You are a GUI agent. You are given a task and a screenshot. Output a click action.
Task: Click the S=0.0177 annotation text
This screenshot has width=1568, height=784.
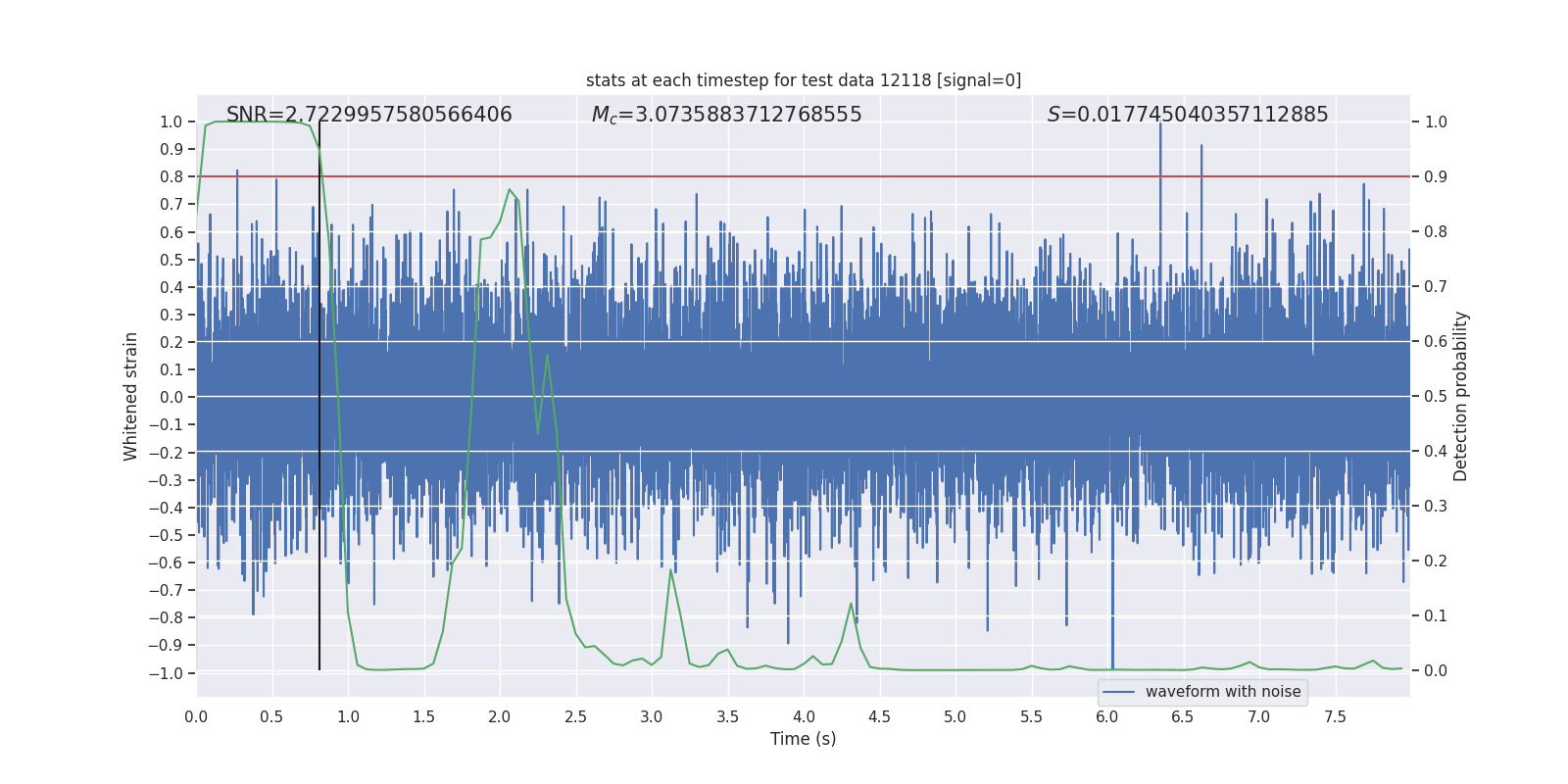point(1187,115)
